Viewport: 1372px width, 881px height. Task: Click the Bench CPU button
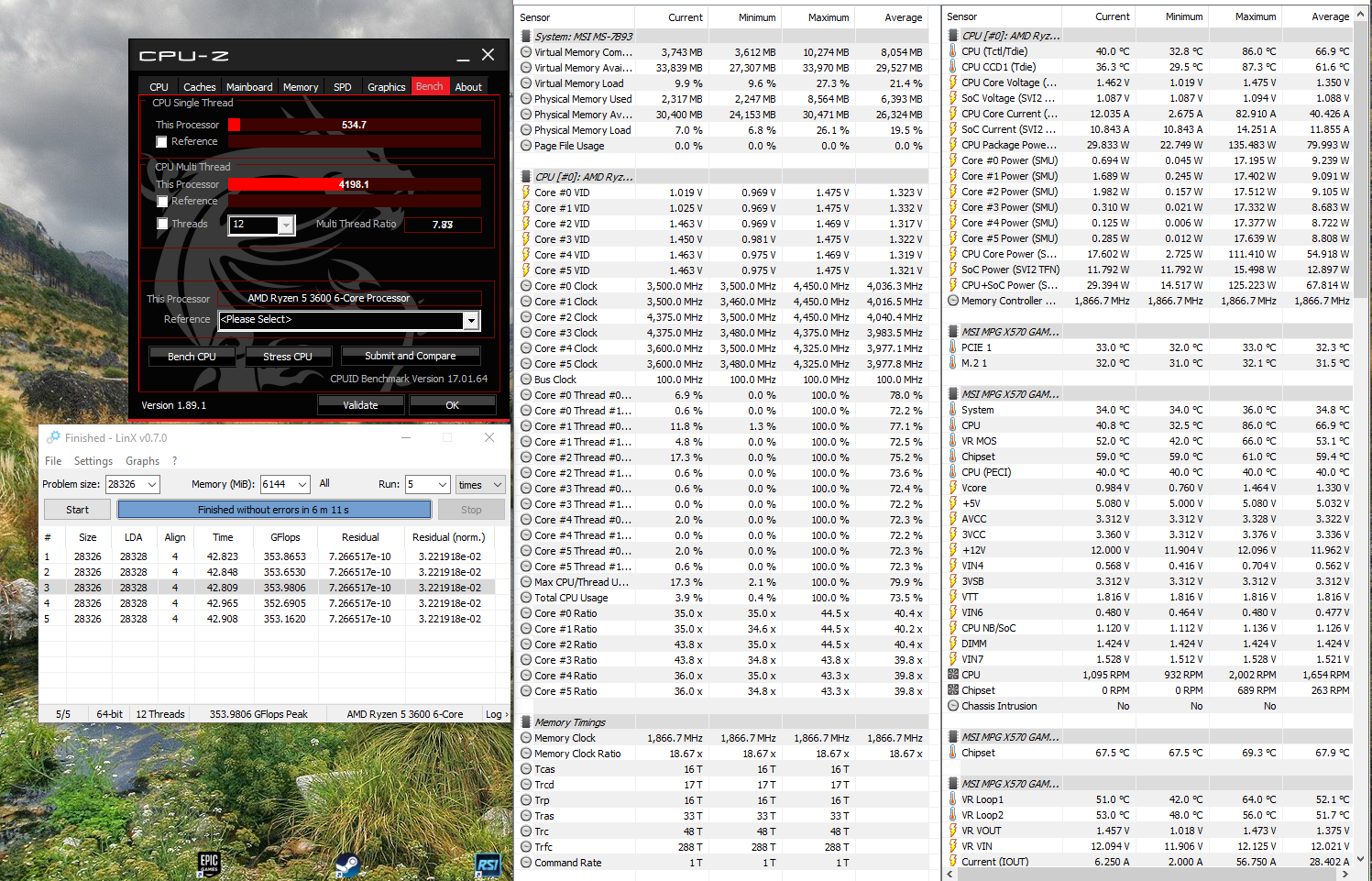coord(192,357)
